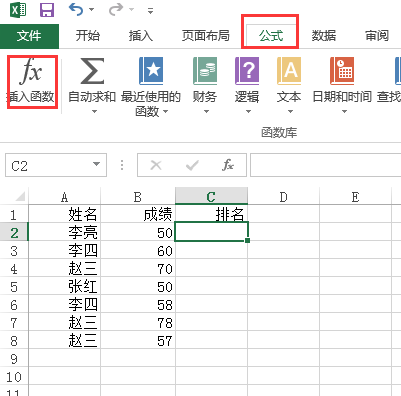
Task: Undo the last action
Action: coord(76,10)
